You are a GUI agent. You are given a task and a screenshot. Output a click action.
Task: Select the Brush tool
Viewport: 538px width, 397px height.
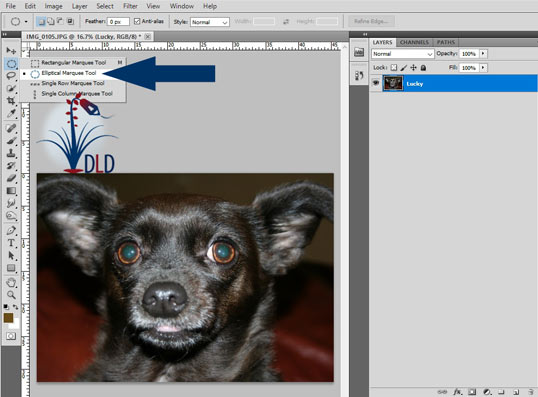(11, 141)
